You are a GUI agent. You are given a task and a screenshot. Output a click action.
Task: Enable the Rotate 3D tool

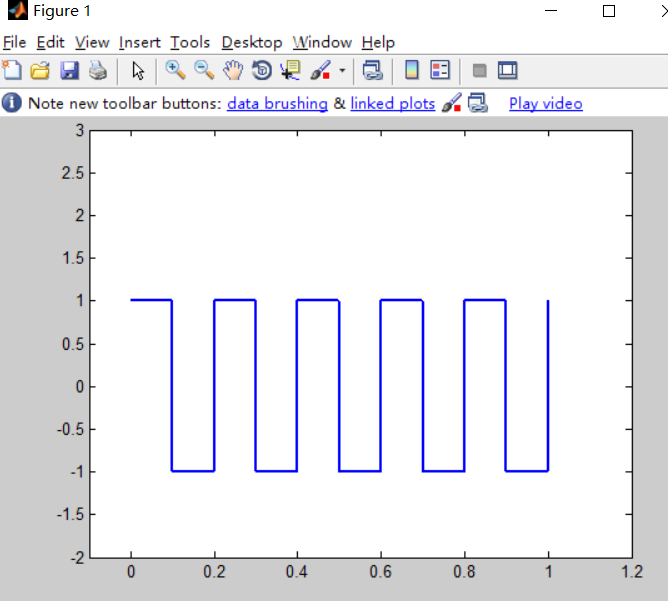click(x=262, y=70)
